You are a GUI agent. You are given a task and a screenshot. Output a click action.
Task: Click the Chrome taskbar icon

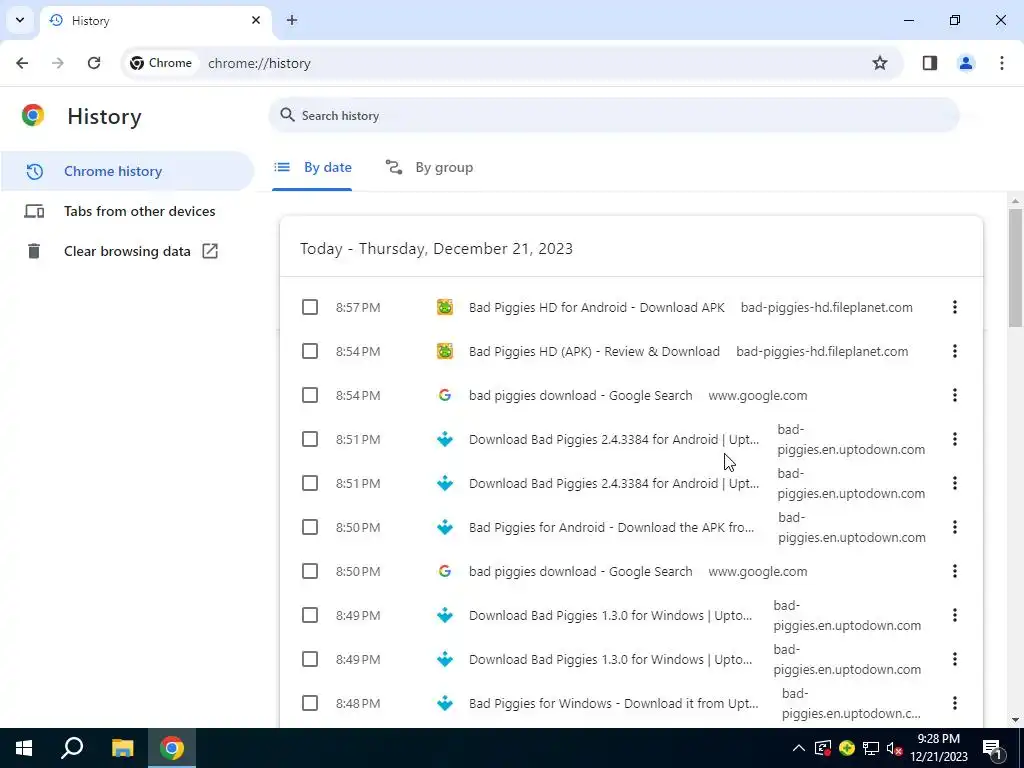click(172, 748)
